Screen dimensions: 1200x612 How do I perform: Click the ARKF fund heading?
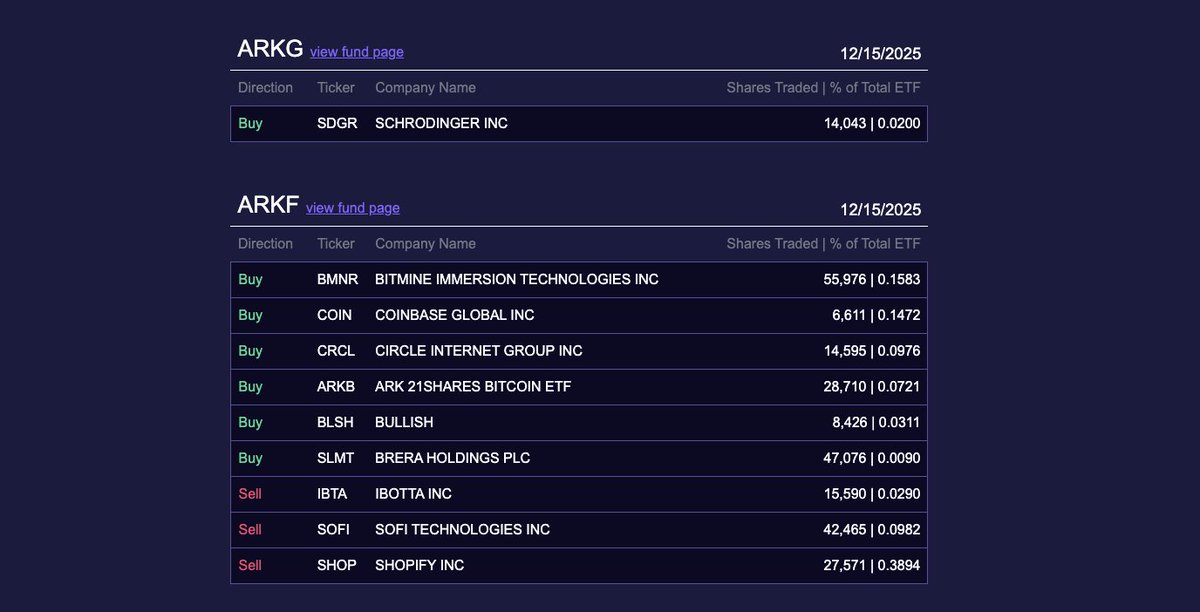tap(268, 205)
